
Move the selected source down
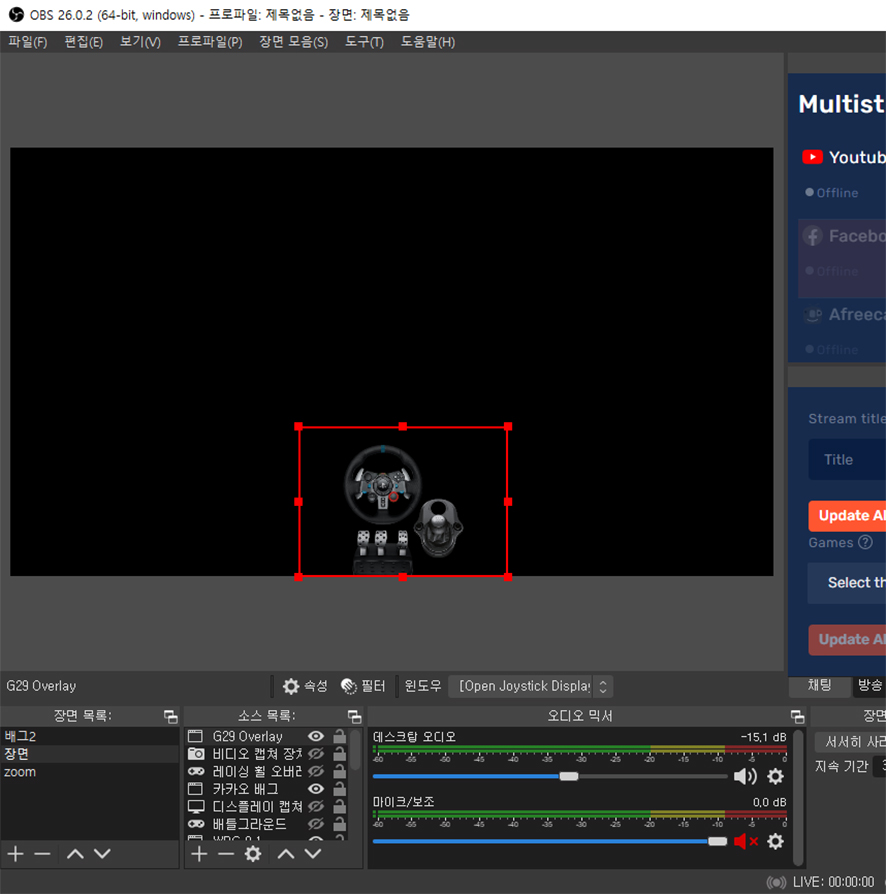pyautogui.click(x=312, y=854)
